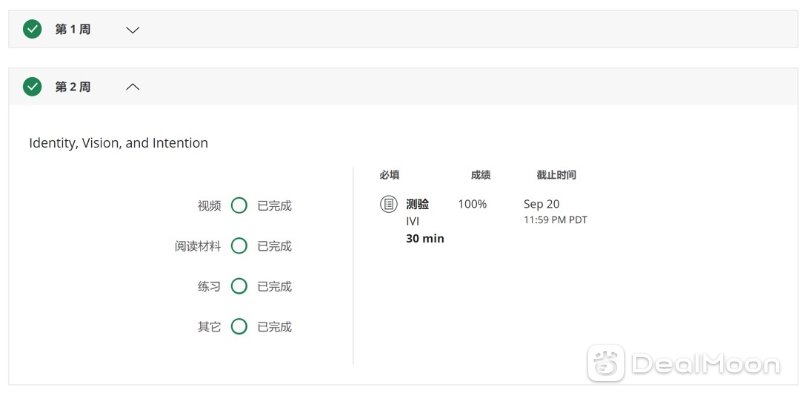Click the 阅读材料 category label

coord(198,246)
